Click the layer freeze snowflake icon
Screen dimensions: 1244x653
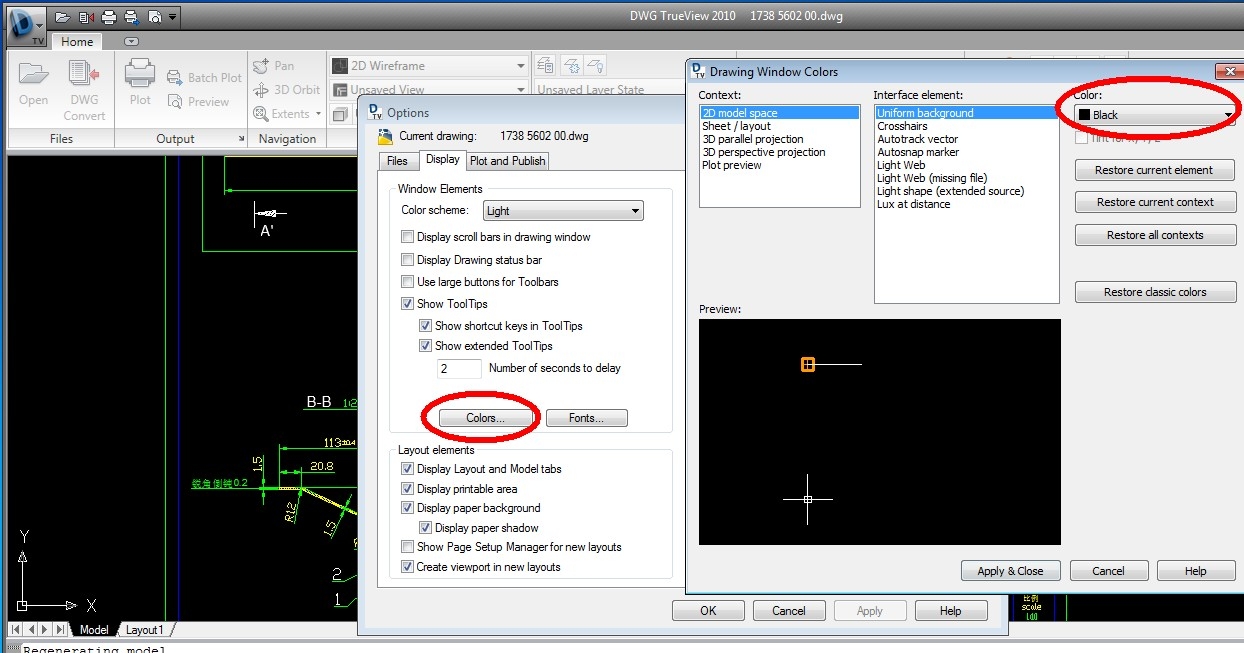tap(571, 65)
